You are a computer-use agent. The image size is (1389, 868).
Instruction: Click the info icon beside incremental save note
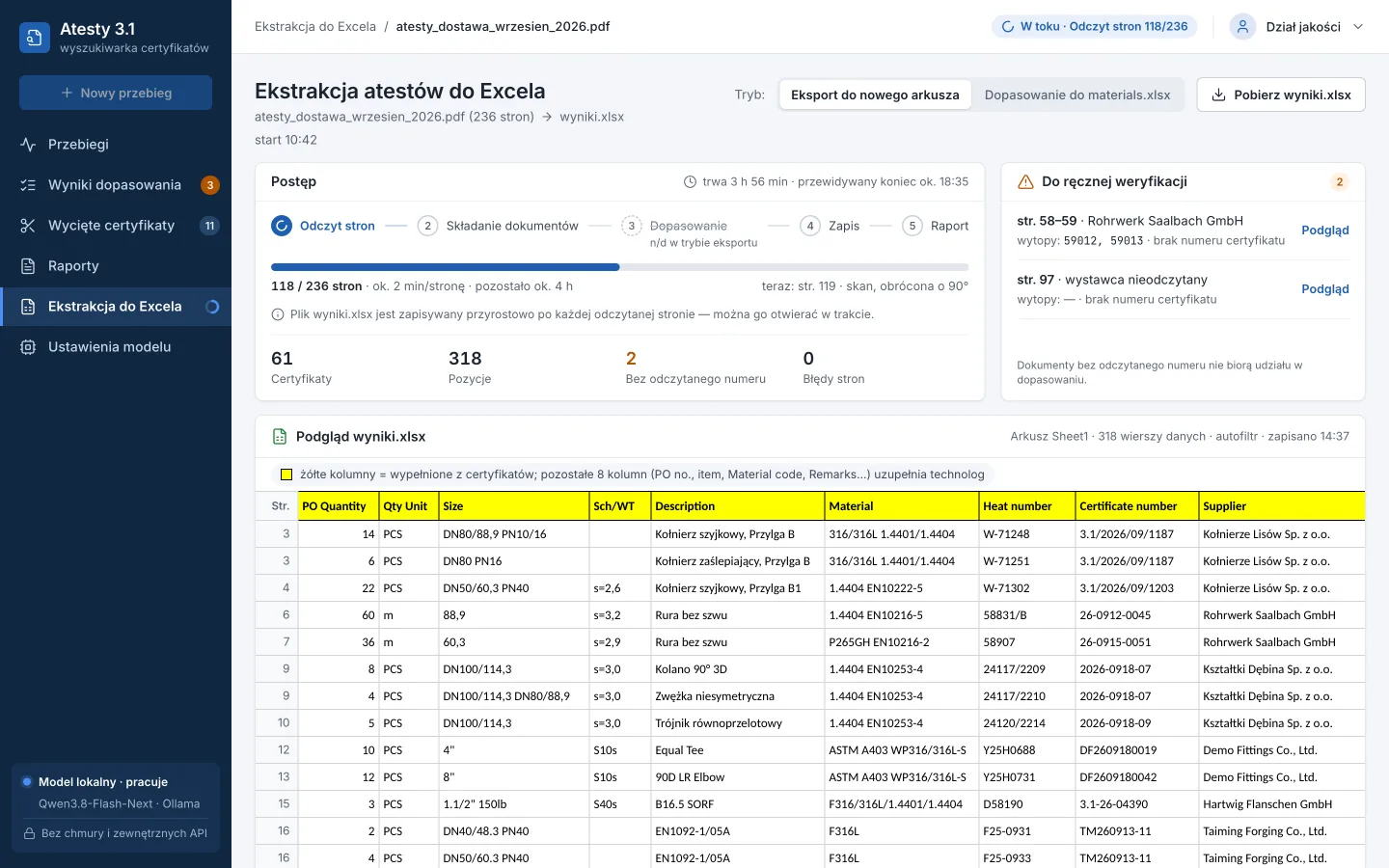(x=278, y=314)
